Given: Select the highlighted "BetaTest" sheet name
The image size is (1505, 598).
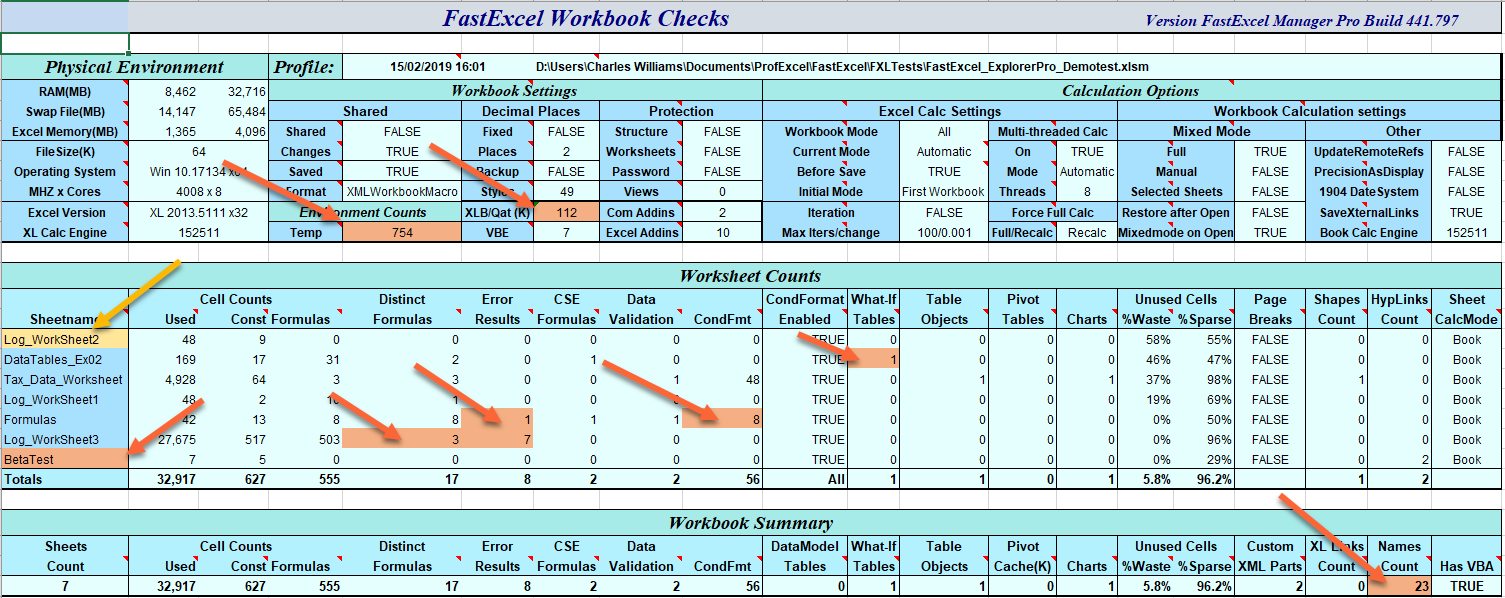Looking at the screenshot, I should pos(65,460).
